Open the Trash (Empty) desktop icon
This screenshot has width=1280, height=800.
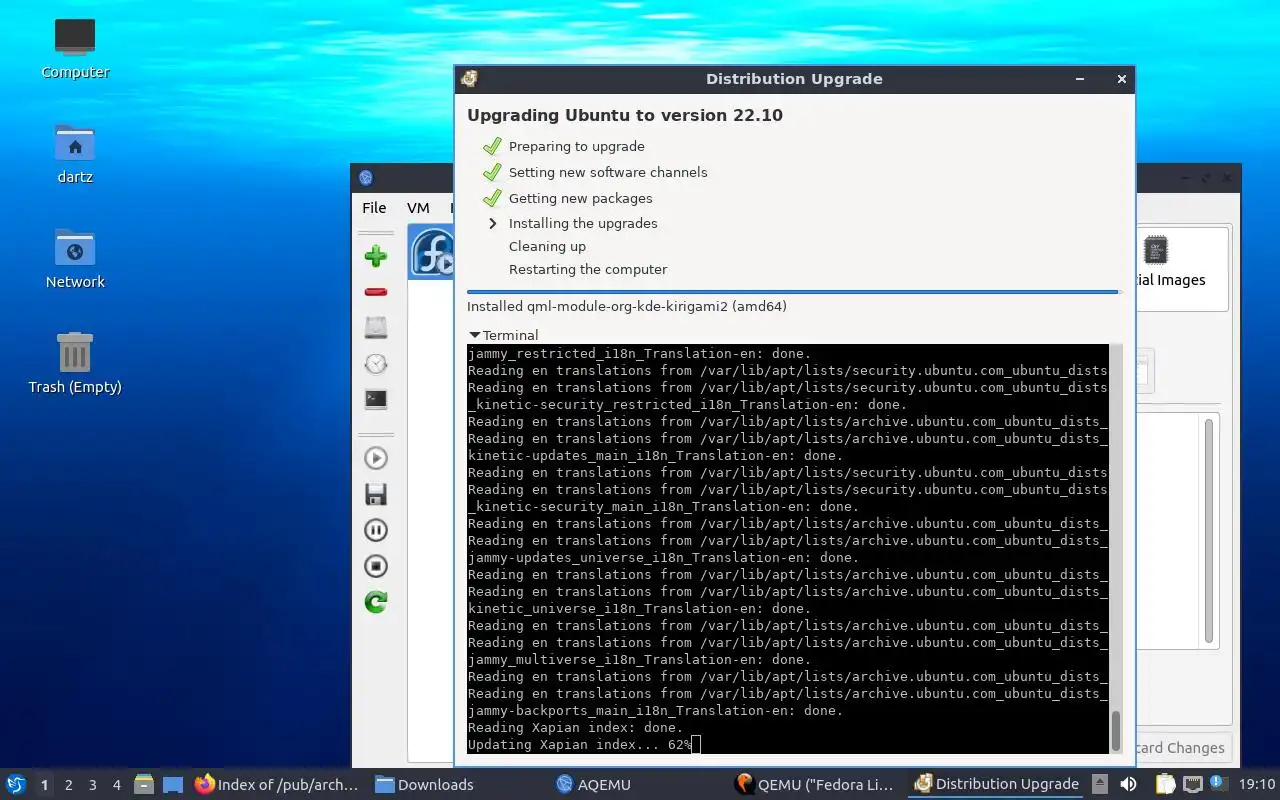click(x=75, y=363)
